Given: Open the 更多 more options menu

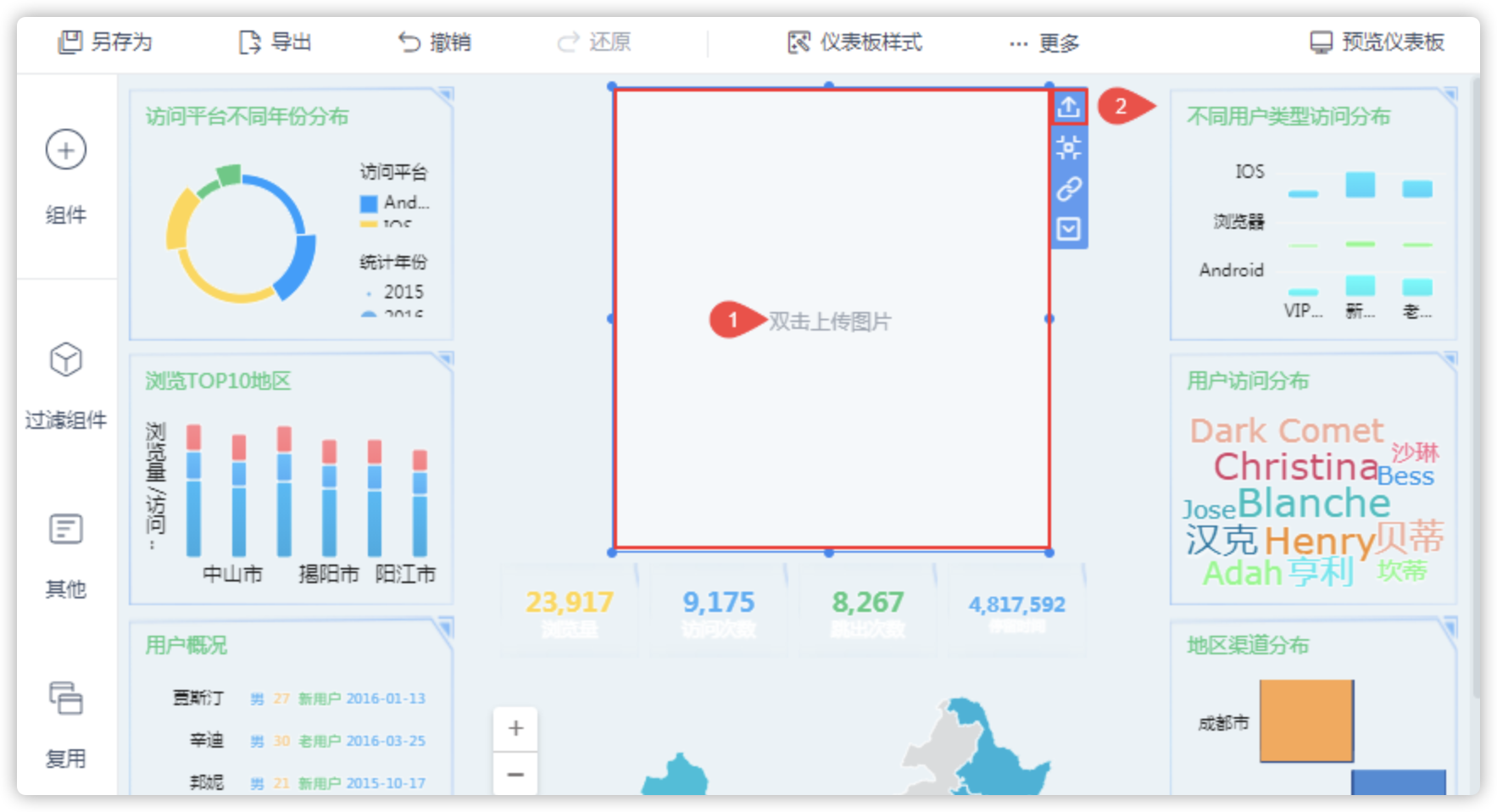Looking at the screenshot, I should click(1044, 43).
